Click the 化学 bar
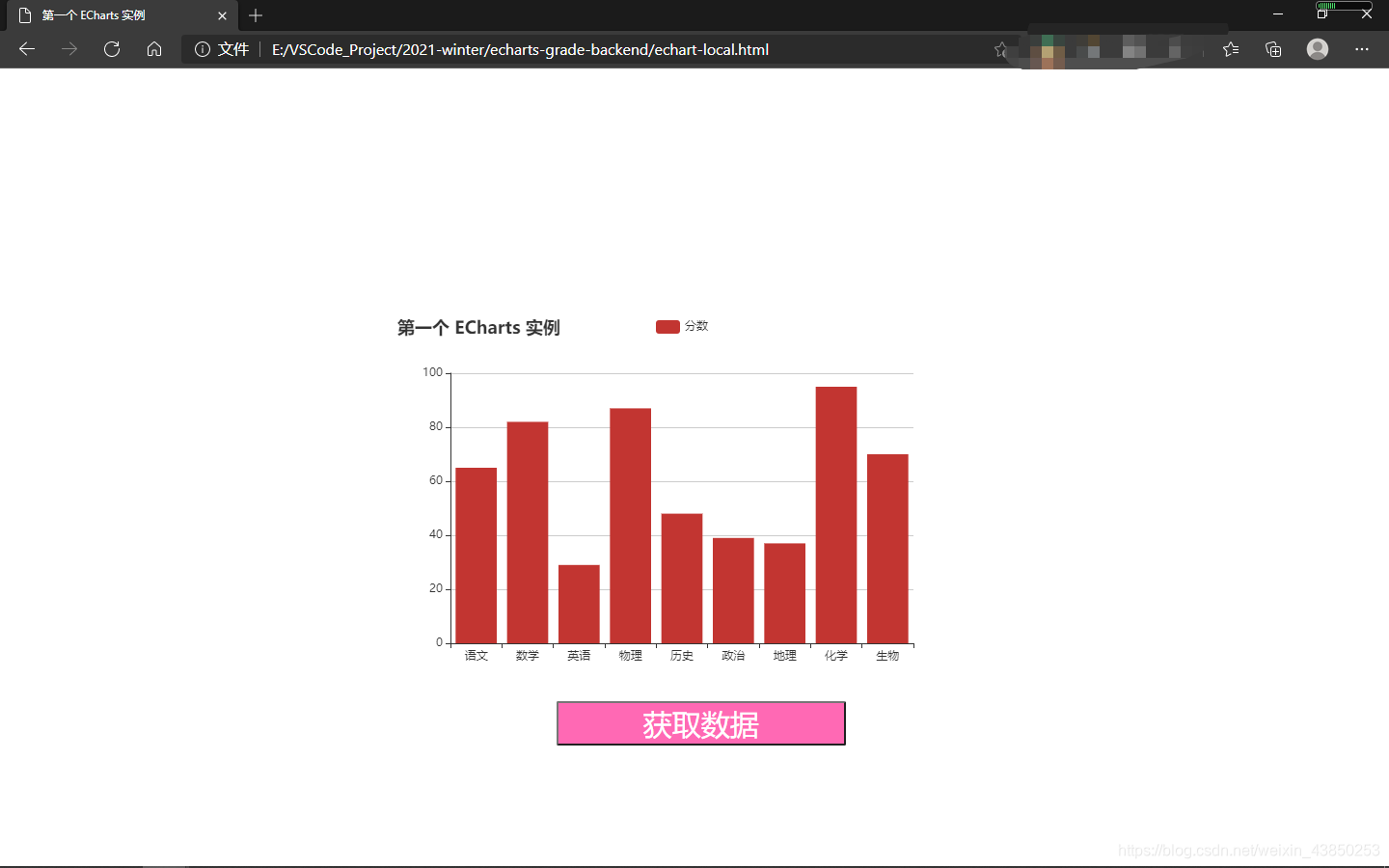Image resolution: width=1389 pixels, height=868 pixels. [836, 515]
